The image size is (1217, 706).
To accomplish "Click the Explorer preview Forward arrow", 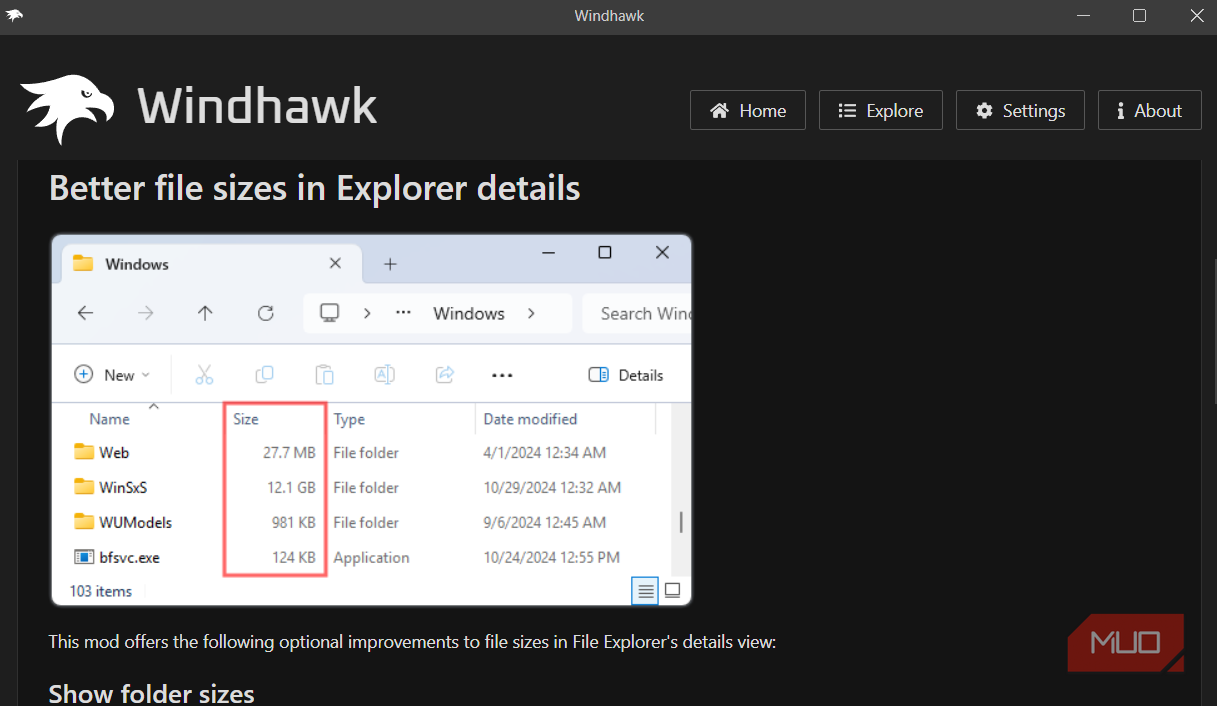I will [x=146, y=313].
